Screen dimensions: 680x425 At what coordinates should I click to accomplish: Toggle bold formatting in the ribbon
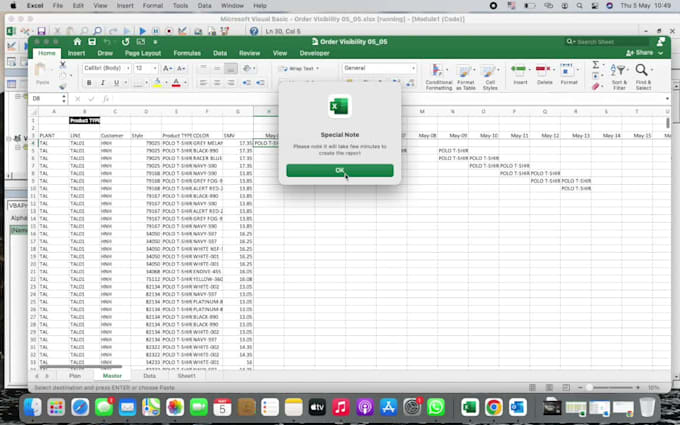tap(89, 83)
